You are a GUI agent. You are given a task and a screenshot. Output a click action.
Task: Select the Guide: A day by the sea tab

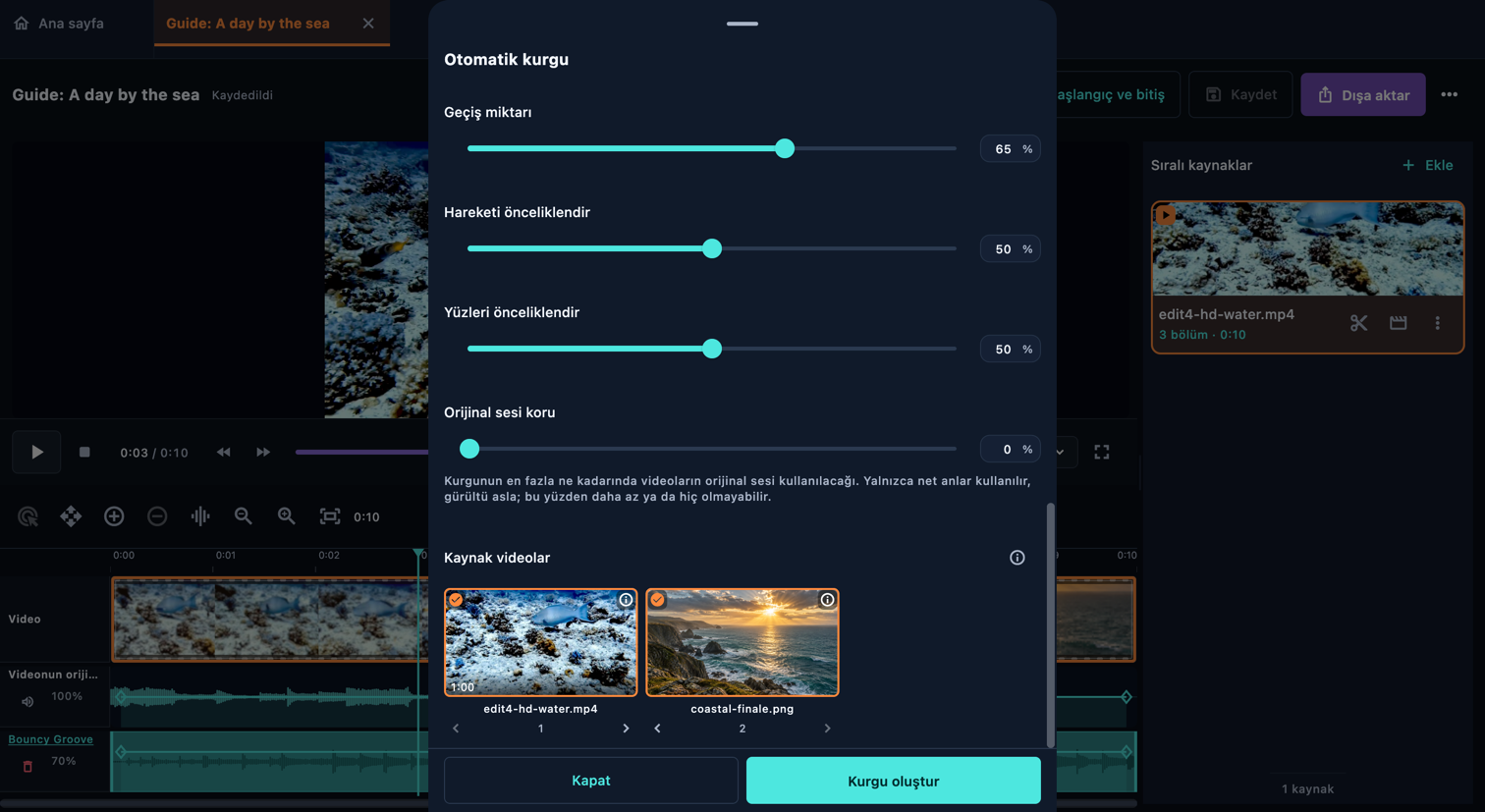click(247, 23)
